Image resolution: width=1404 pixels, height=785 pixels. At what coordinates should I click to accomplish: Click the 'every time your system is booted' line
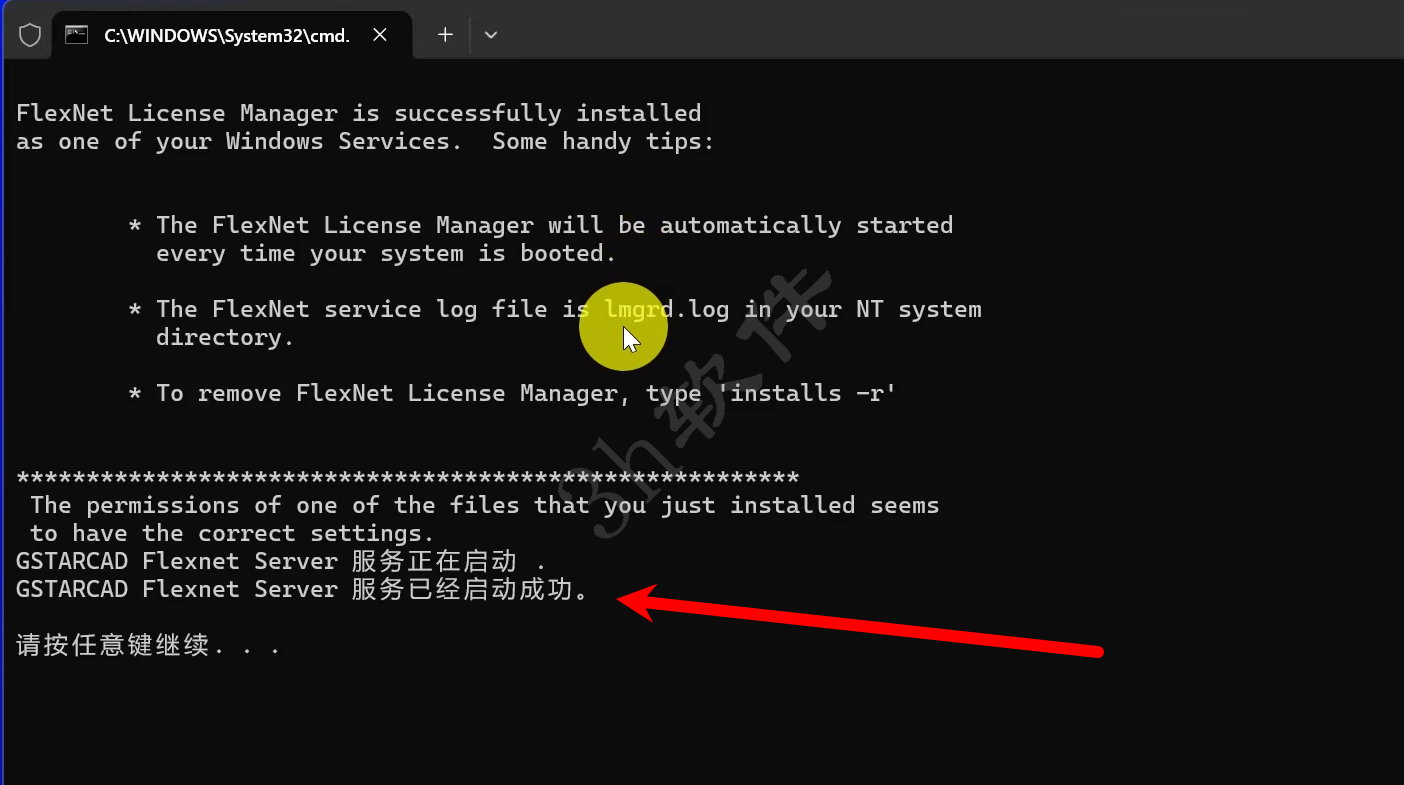tap(386, 253)
